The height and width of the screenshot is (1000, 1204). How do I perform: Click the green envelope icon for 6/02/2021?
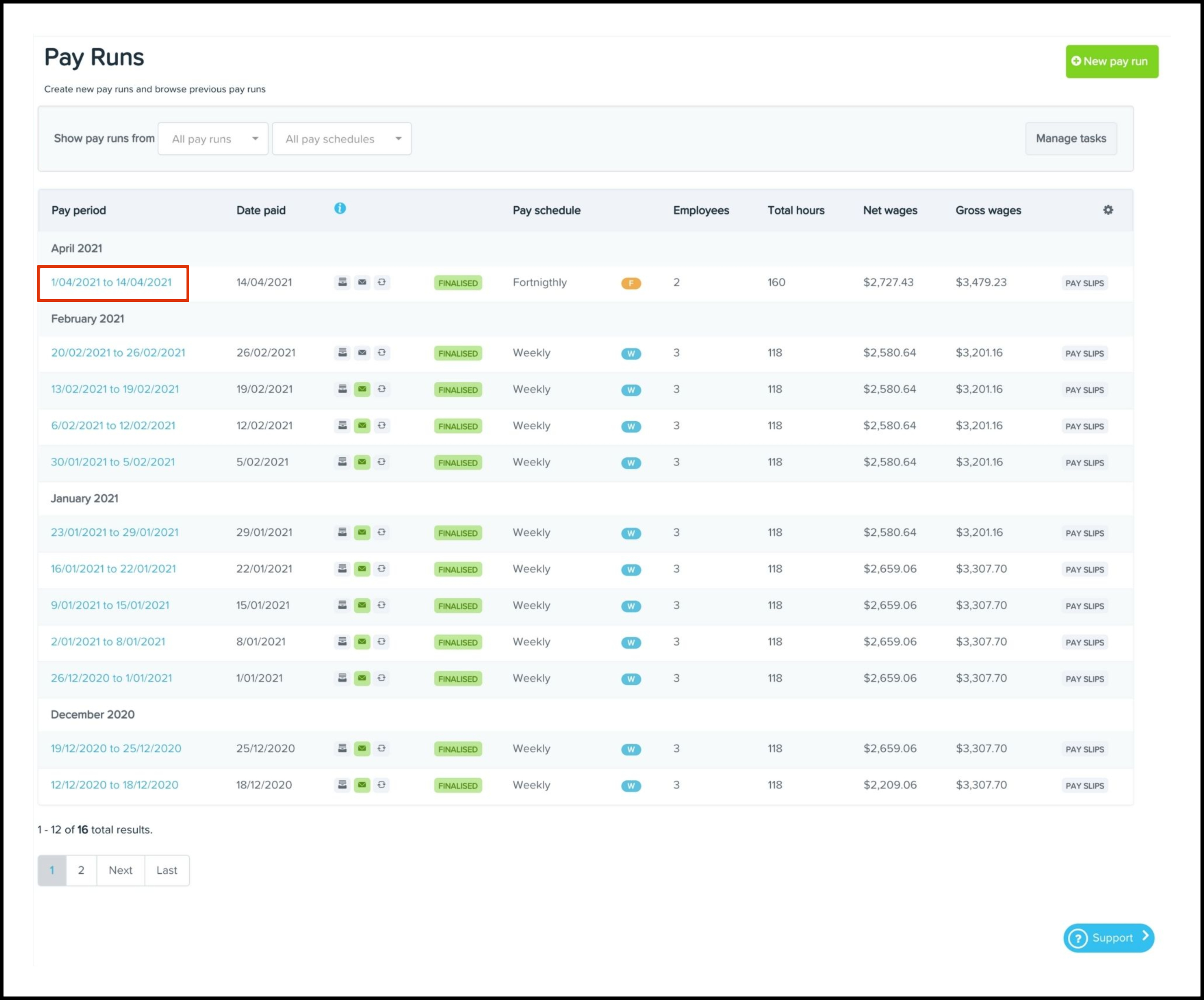pos(362,426)
